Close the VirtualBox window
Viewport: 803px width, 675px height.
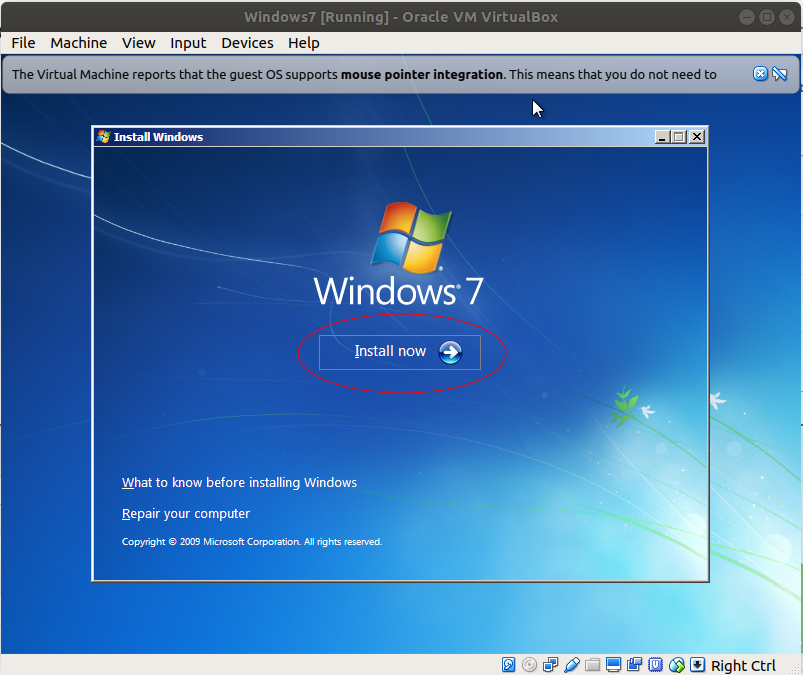(x=787, y=17)
